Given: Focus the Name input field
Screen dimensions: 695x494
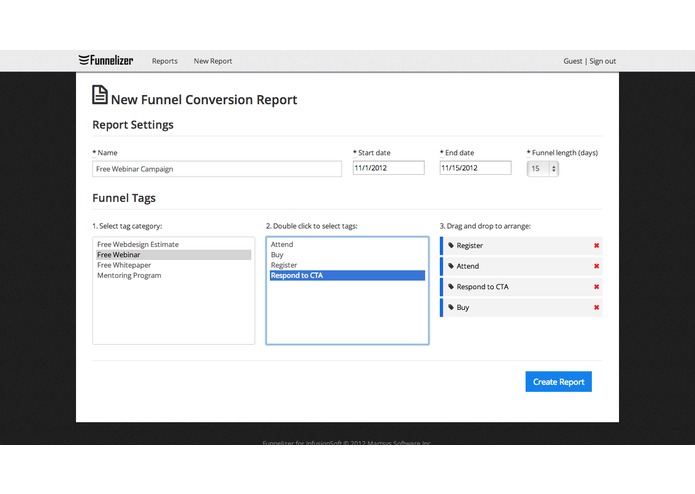Looking at the screenshot, I should [217, 169].
